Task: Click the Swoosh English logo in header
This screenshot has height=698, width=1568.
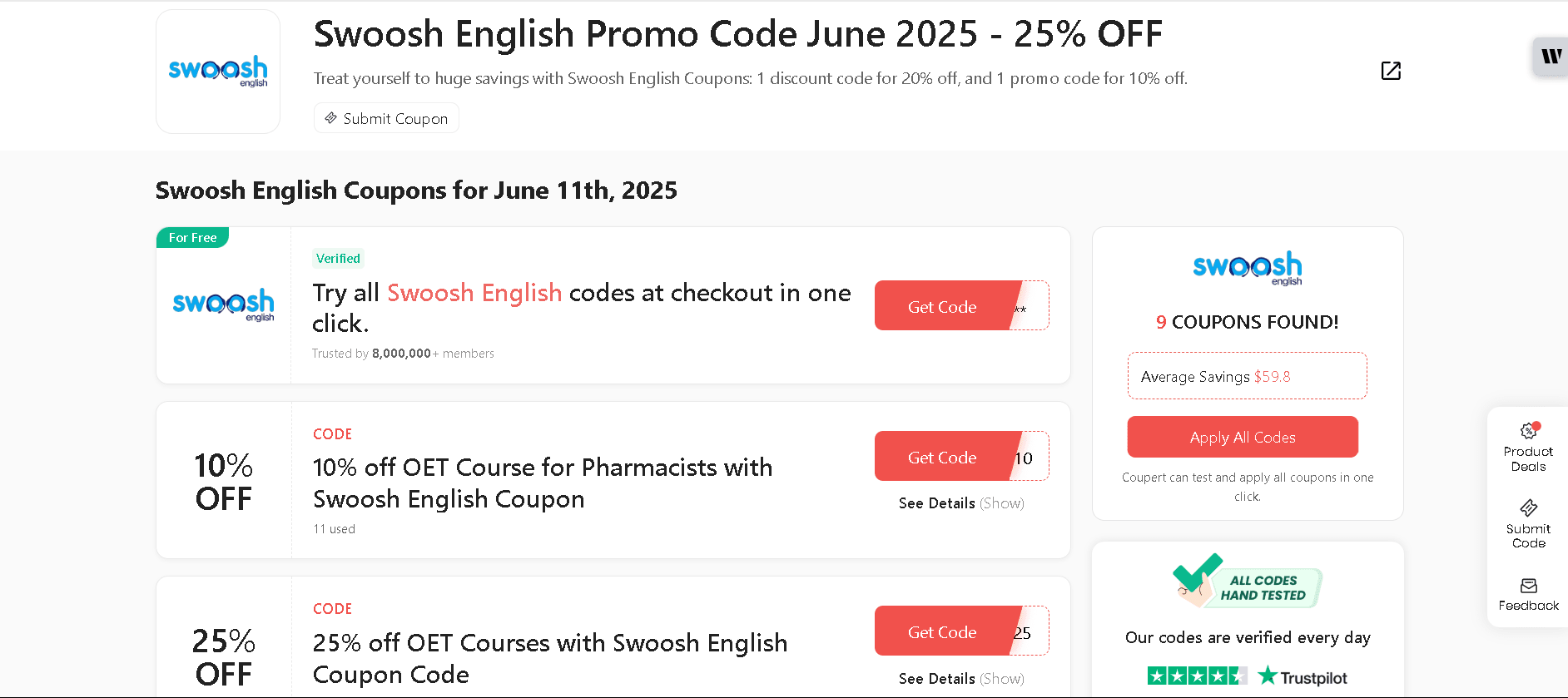Action: point(218,72)
